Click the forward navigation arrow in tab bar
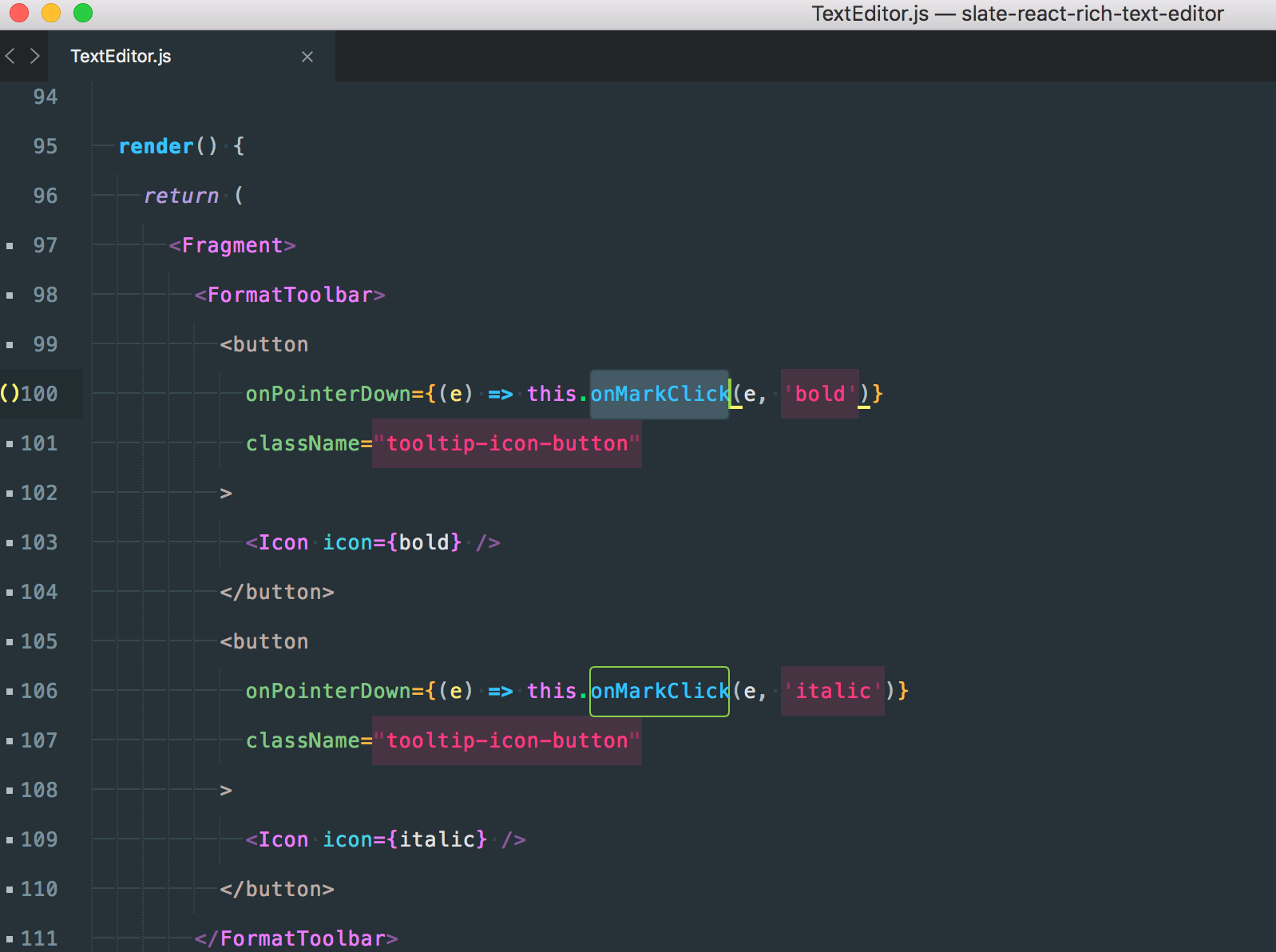This screenshot has width=1276, height=952. (x=34, y=56)
